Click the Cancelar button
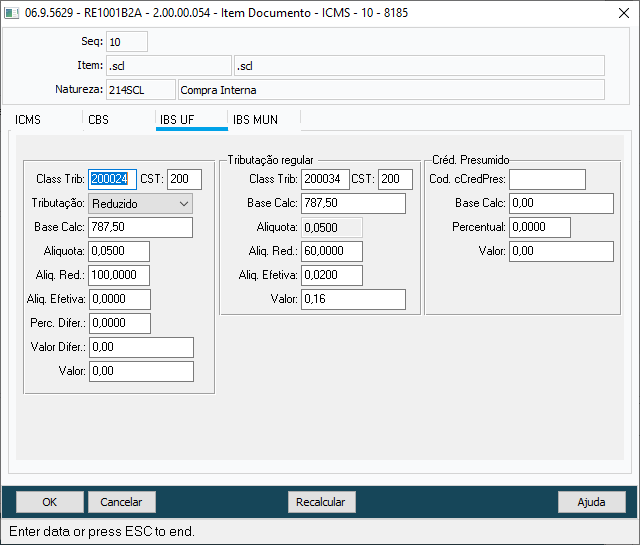Image resolution: width=640 pixels, height=545 pixels. [122, 502]
